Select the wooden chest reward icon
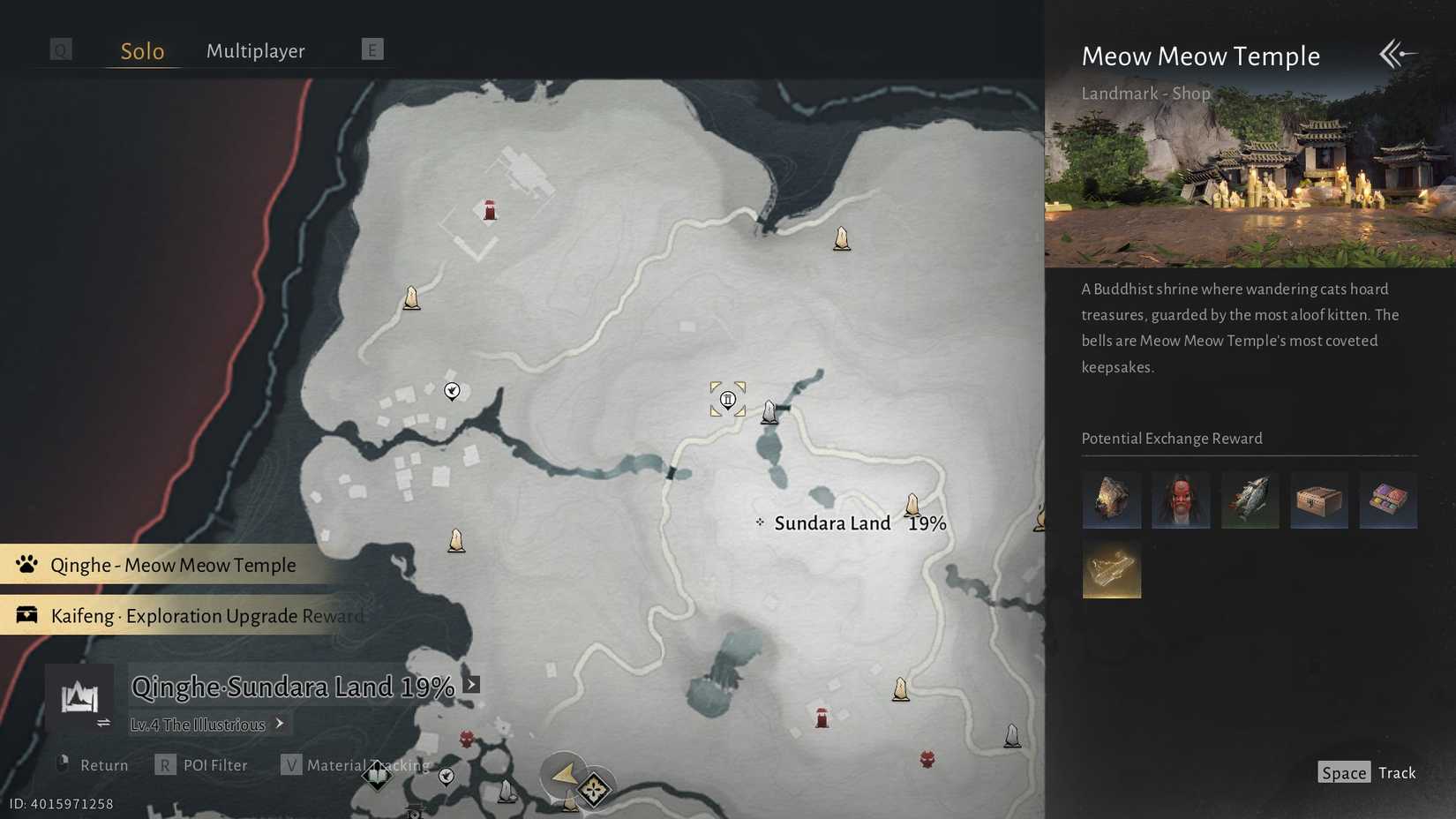Viewport: 1456px width, 819px height. click(x=1319, y=500)
